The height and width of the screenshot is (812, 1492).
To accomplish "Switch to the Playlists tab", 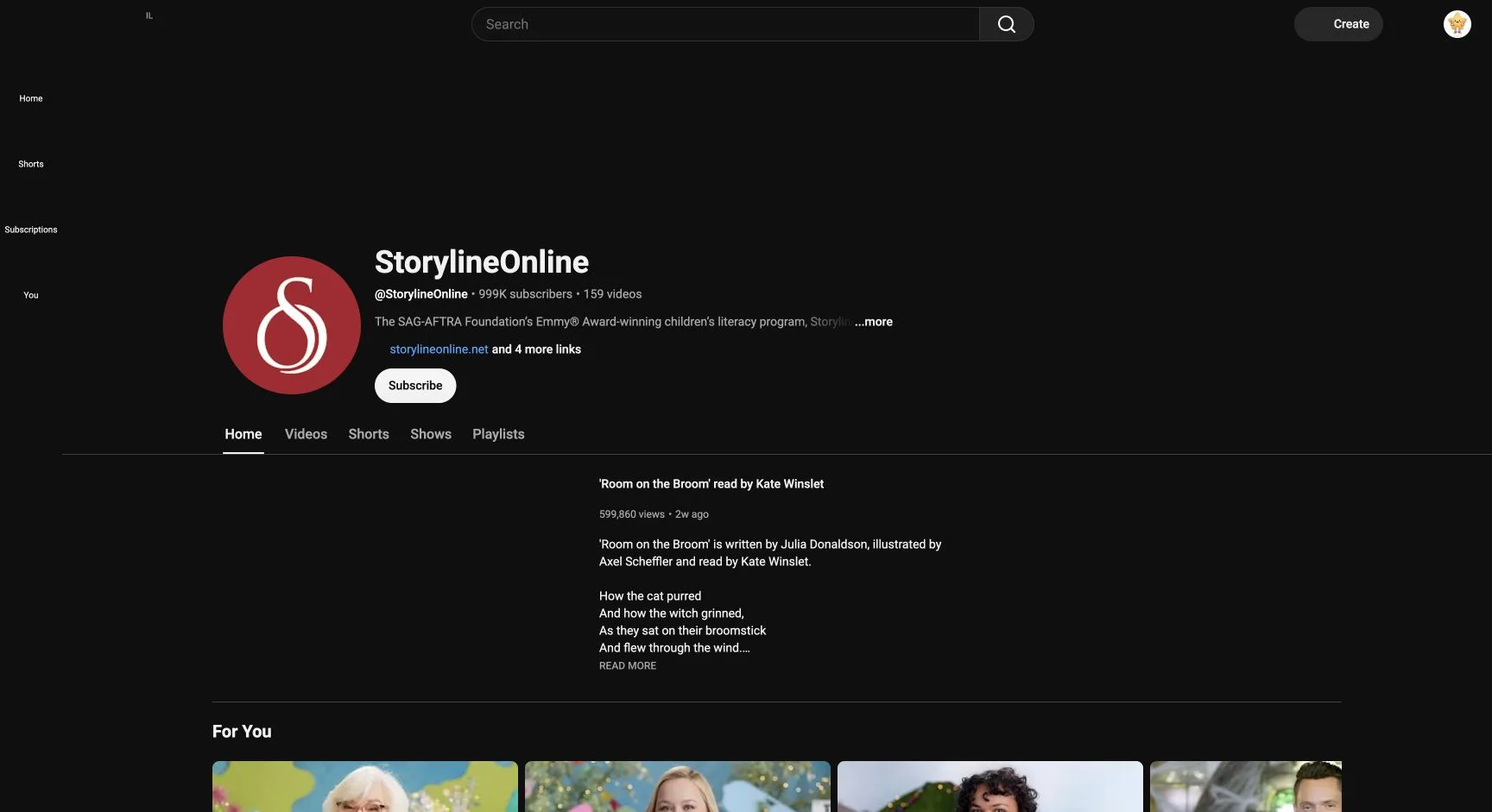I will point(498,434).
